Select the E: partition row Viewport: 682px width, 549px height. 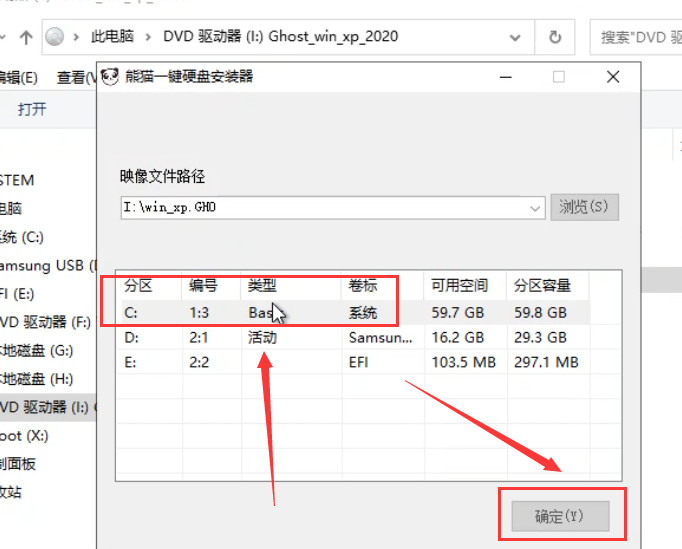(355, 362)
